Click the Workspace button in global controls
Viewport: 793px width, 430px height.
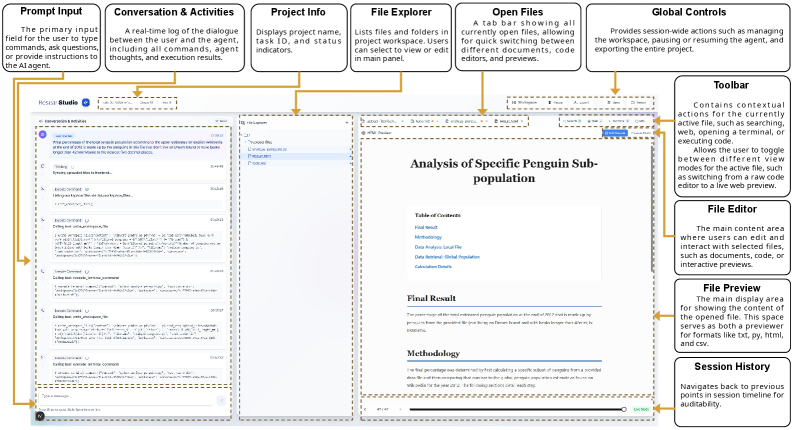click(x=524, y=102)
